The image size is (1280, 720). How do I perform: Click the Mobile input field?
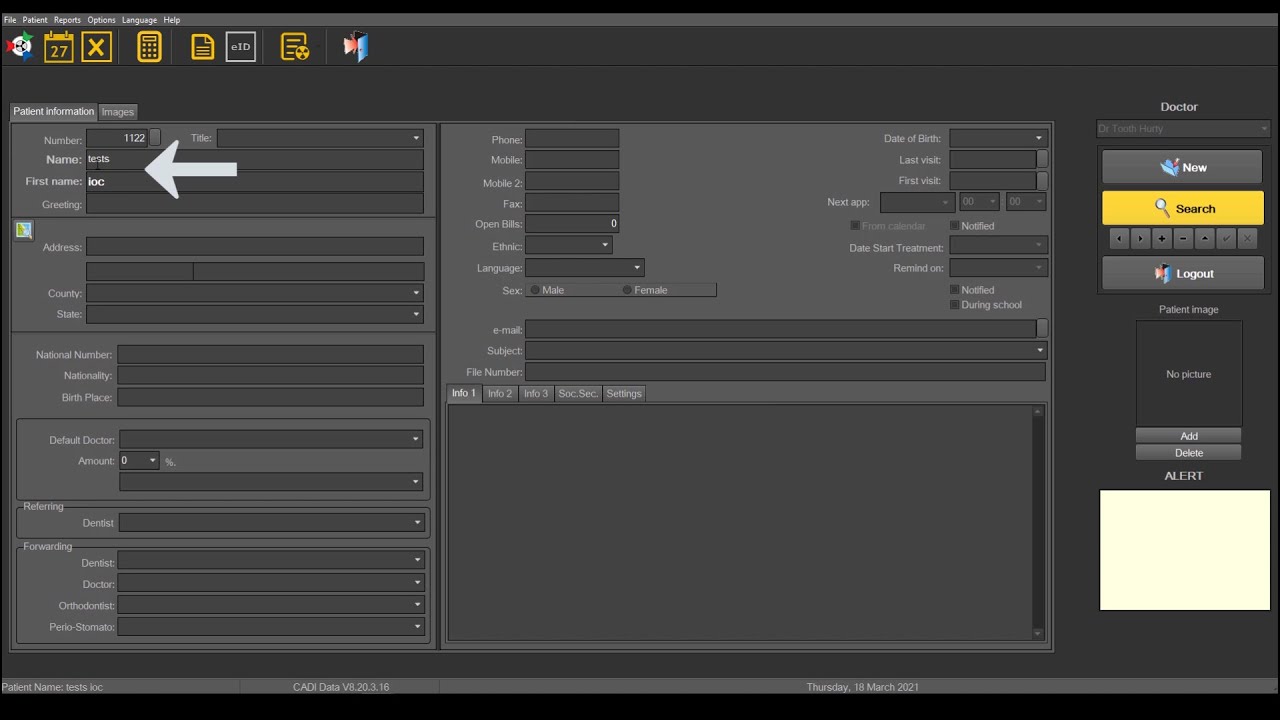572,160
